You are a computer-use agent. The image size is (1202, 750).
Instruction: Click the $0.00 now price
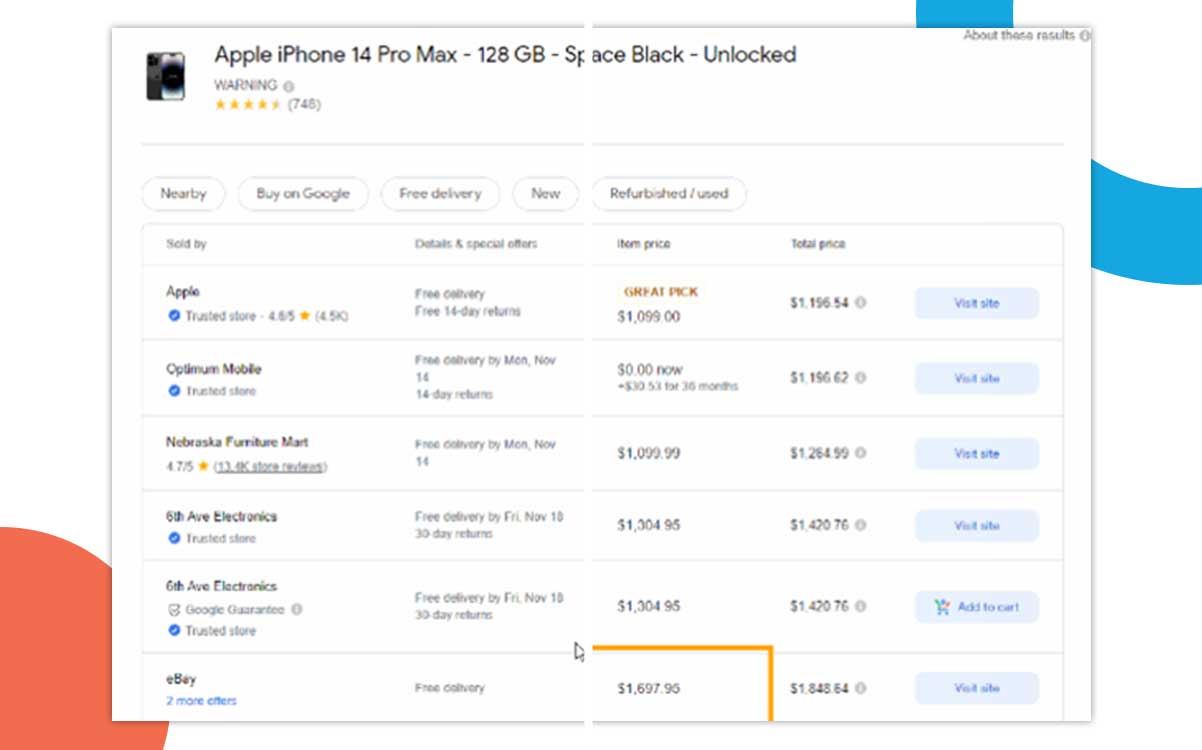pyautogui.click(x=650, y=370)
